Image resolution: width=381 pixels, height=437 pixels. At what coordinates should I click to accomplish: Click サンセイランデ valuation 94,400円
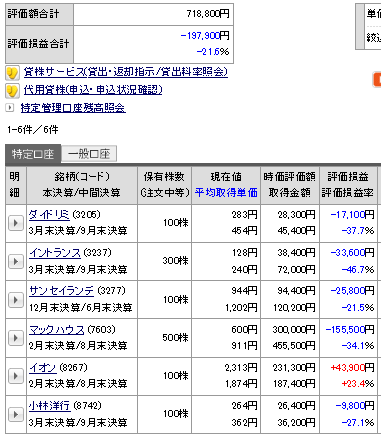pos(296,291)
